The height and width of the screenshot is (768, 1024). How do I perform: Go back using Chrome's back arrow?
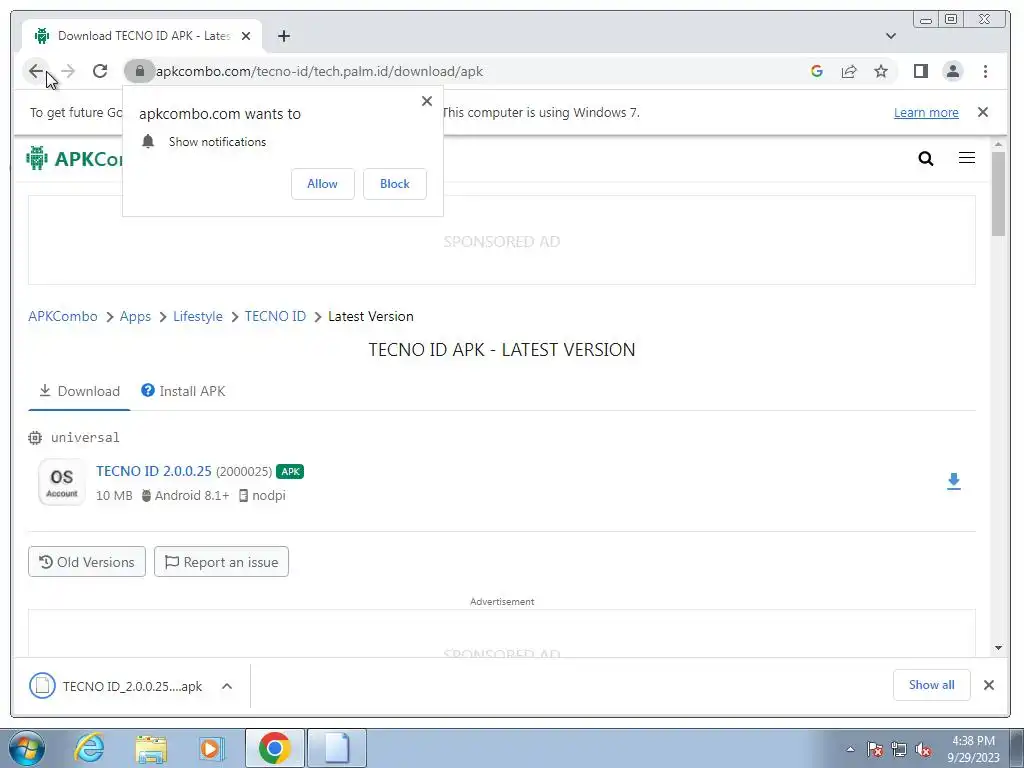pyautogui.click(x=36, y=71)
